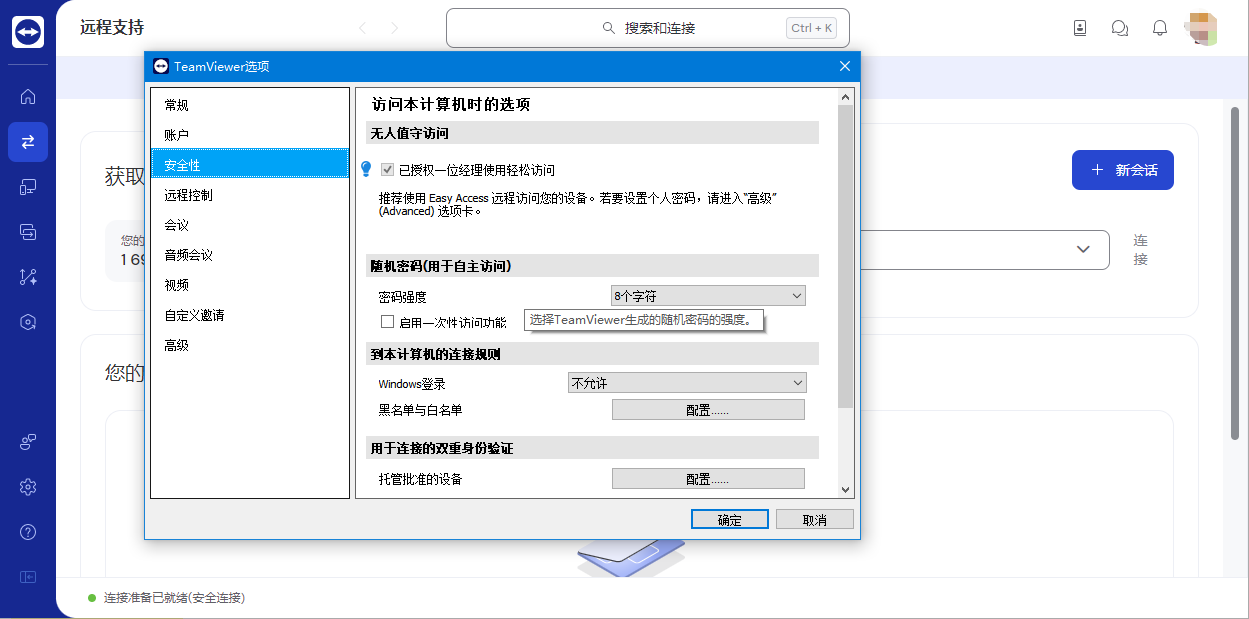Open the user profile avatar
Viewport: 1249px width, 619px height.
[1201, 28]
